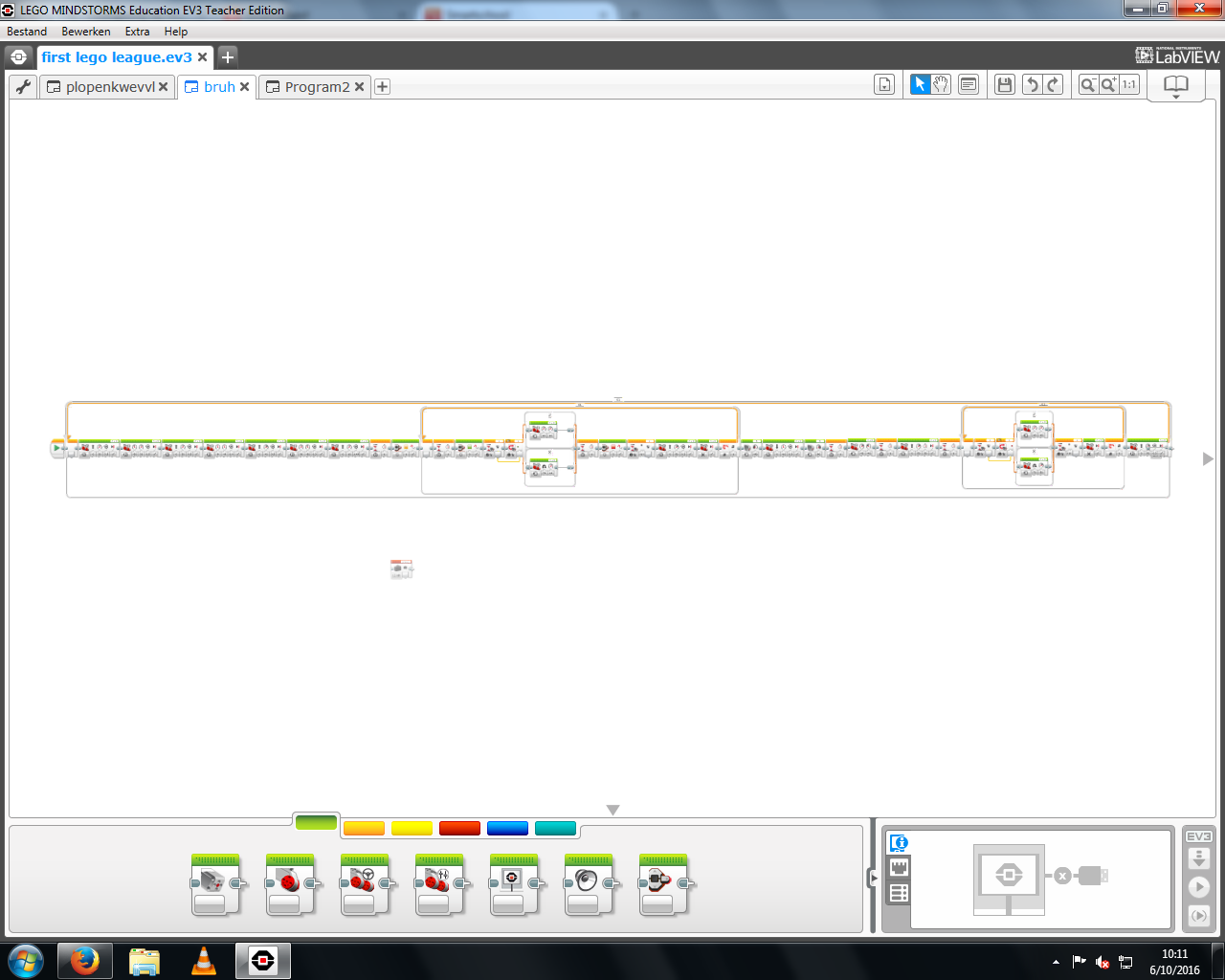Close the Program2 tab
Screen dimensions: 1225x980
[x=360, y=87]
